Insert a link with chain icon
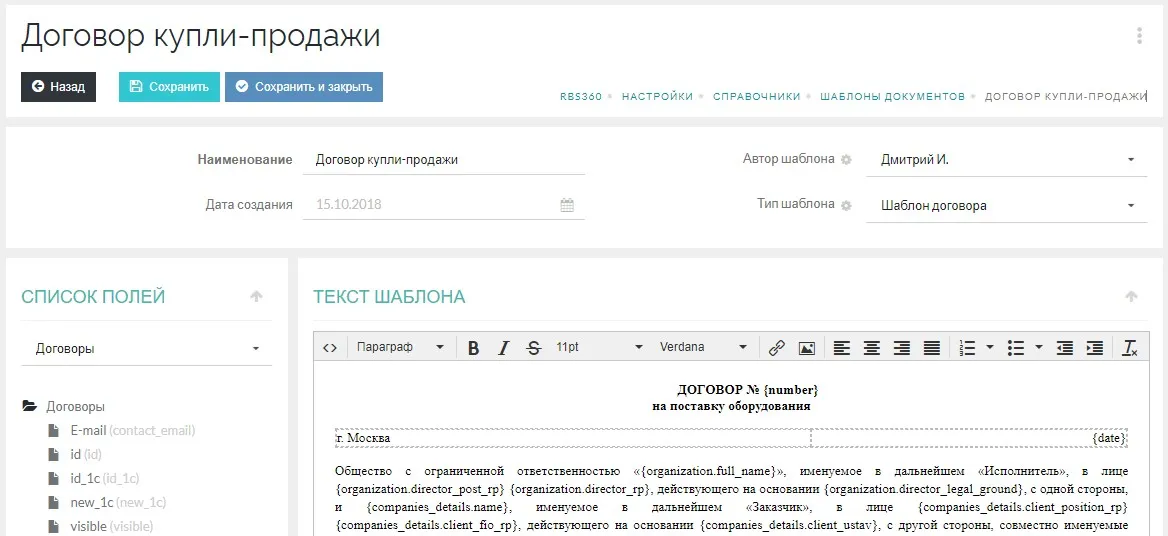1168x536 pixels. (x=776, y=348)
